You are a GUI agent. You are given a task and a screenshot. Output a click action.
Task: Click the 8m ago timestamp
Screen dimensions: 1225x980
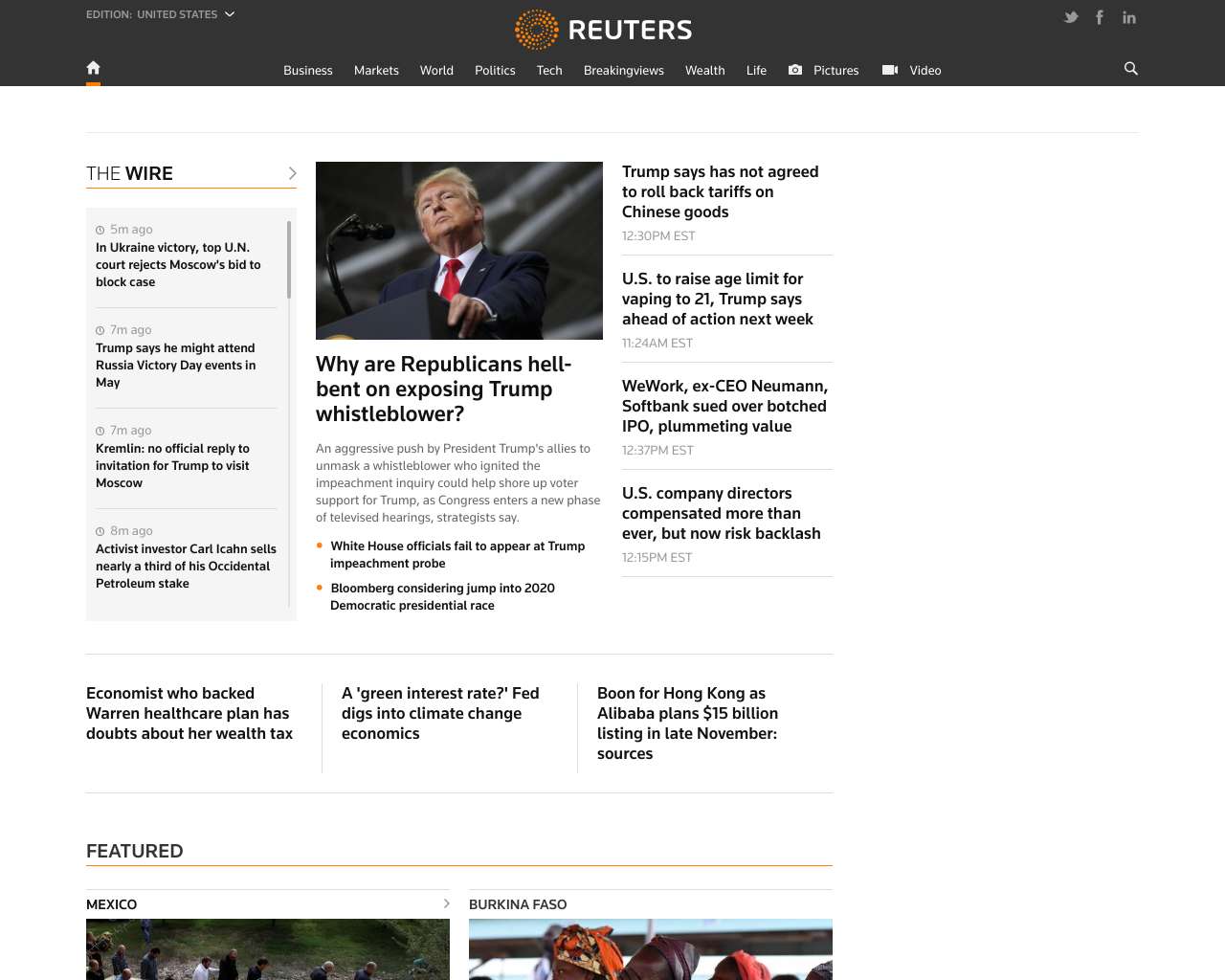[x=131, y=531]
